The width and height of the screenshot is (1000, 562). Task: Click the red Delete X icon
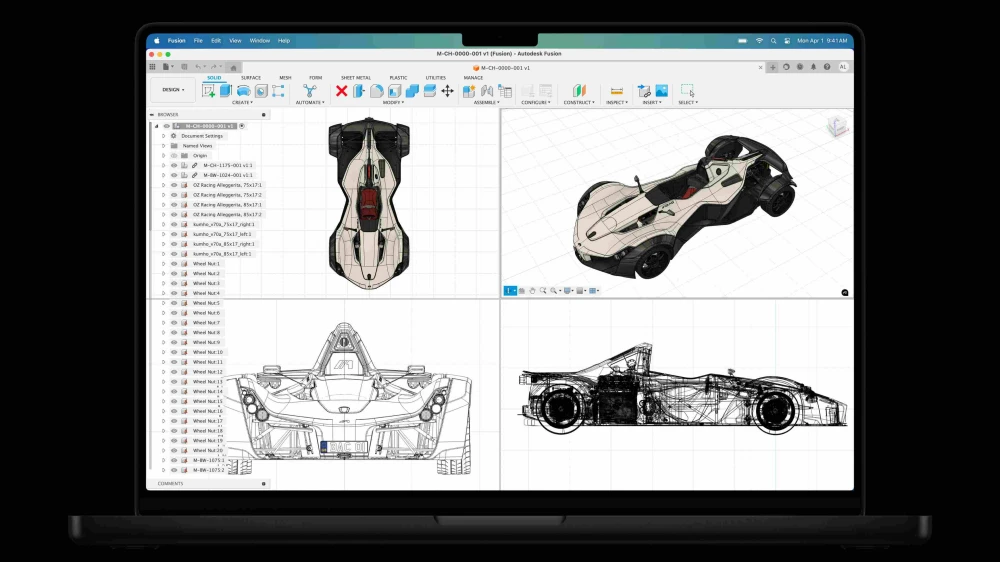click(341, 91)
